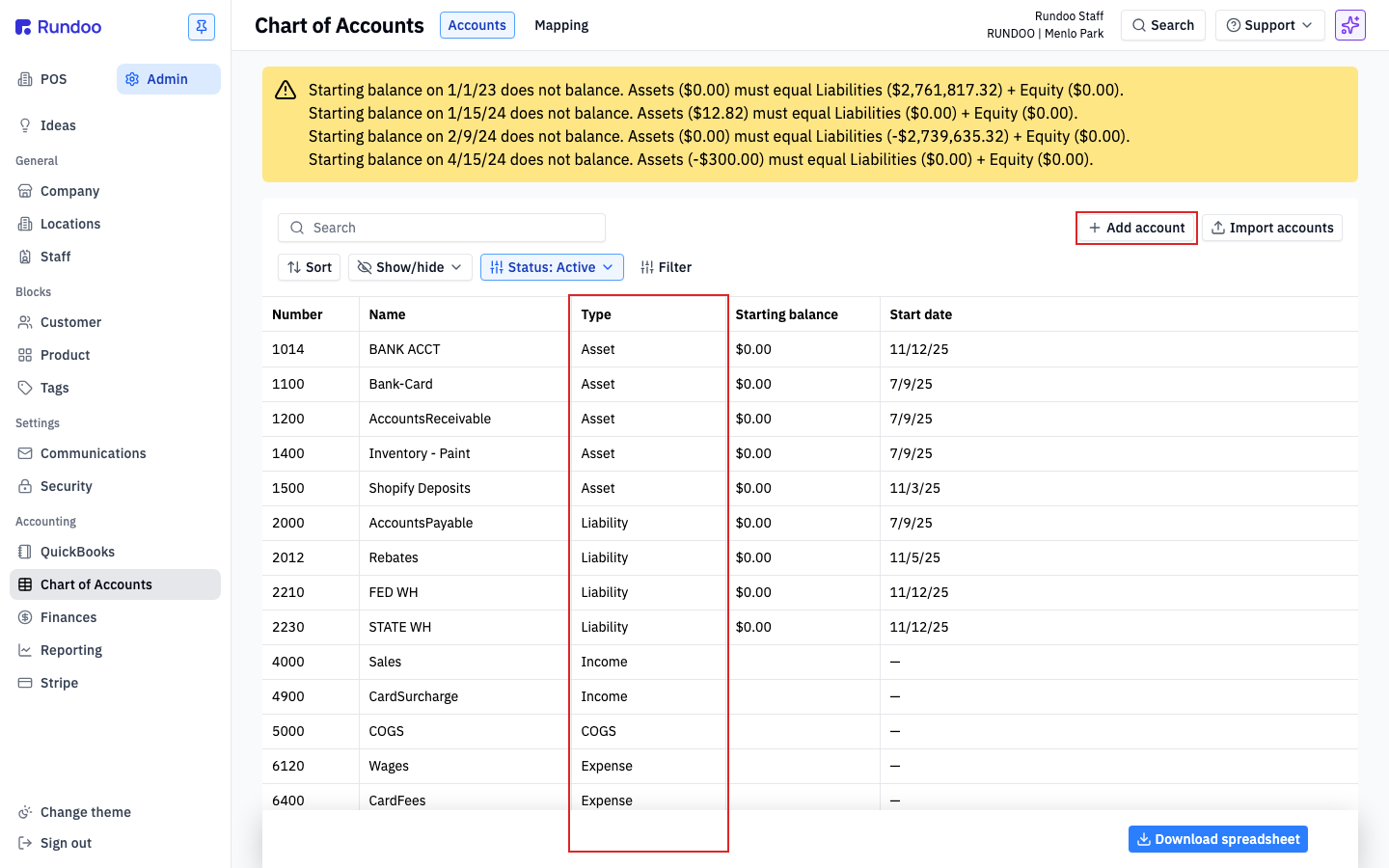This screenshot has width=1389, height=868.
Task: Select the CardSurcharge account name
Action: 413,696
